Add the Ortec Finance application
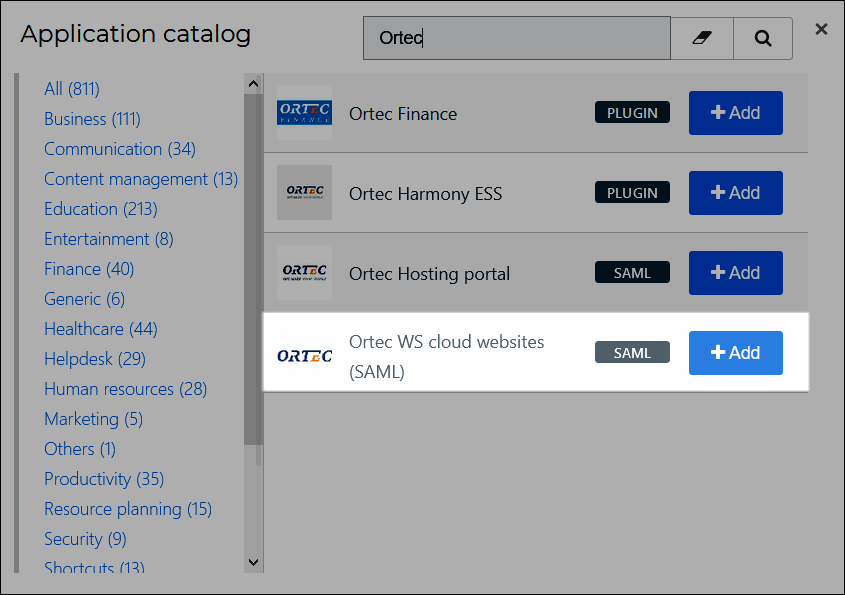 [736, 113]
